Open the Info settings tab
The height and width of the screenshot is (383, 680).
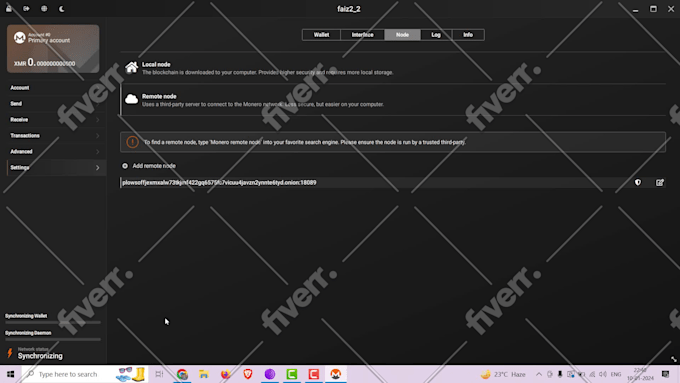click(x=468, y=35)
